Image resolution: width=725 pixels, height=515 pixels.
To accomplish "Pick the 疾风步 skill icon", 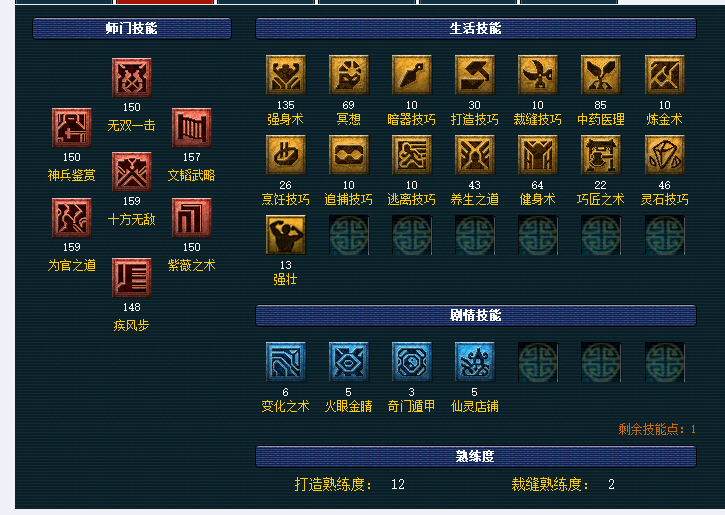I will tap(132, 277).
